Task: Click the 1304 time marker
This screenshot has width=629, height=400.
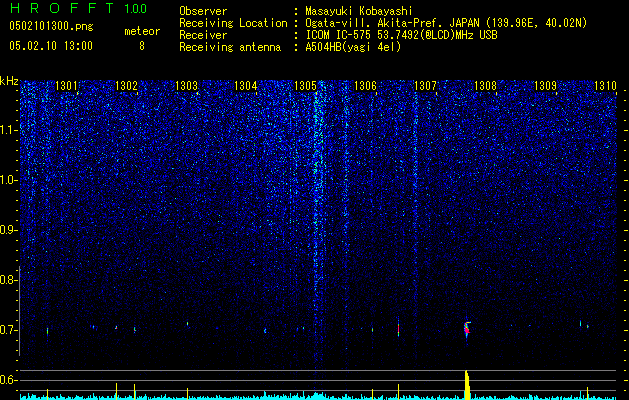Action: pyautogui.click(x=246, y=85)
